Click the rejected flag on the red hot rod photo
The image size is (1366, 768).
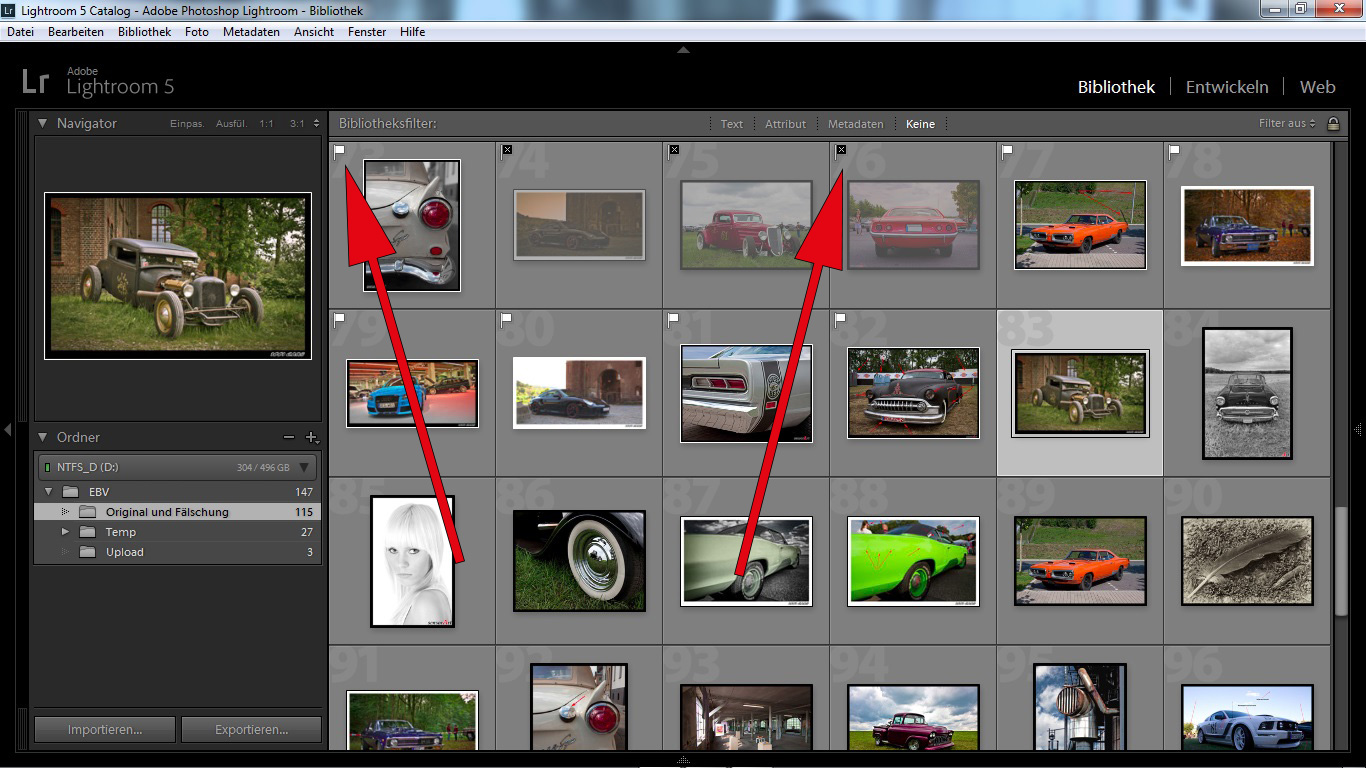coord(674,149)
